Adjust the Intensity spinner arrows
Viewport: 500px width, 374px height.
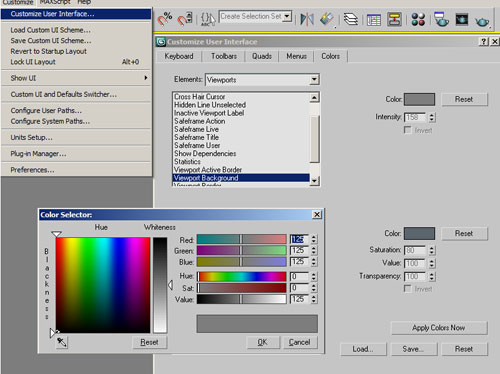click(x=432, y=117)
